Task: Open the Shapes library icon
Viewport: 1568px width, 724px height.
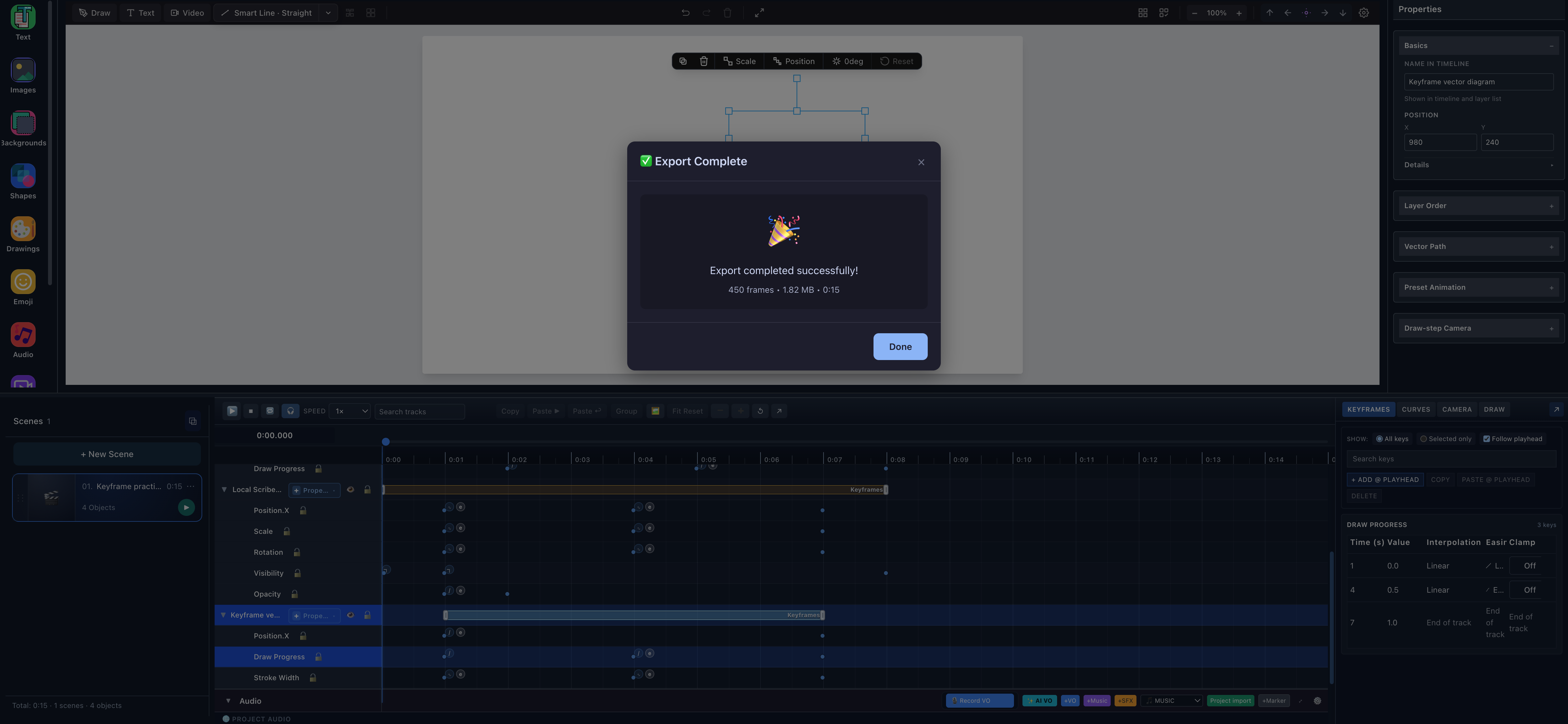Action: click(23, 176)
